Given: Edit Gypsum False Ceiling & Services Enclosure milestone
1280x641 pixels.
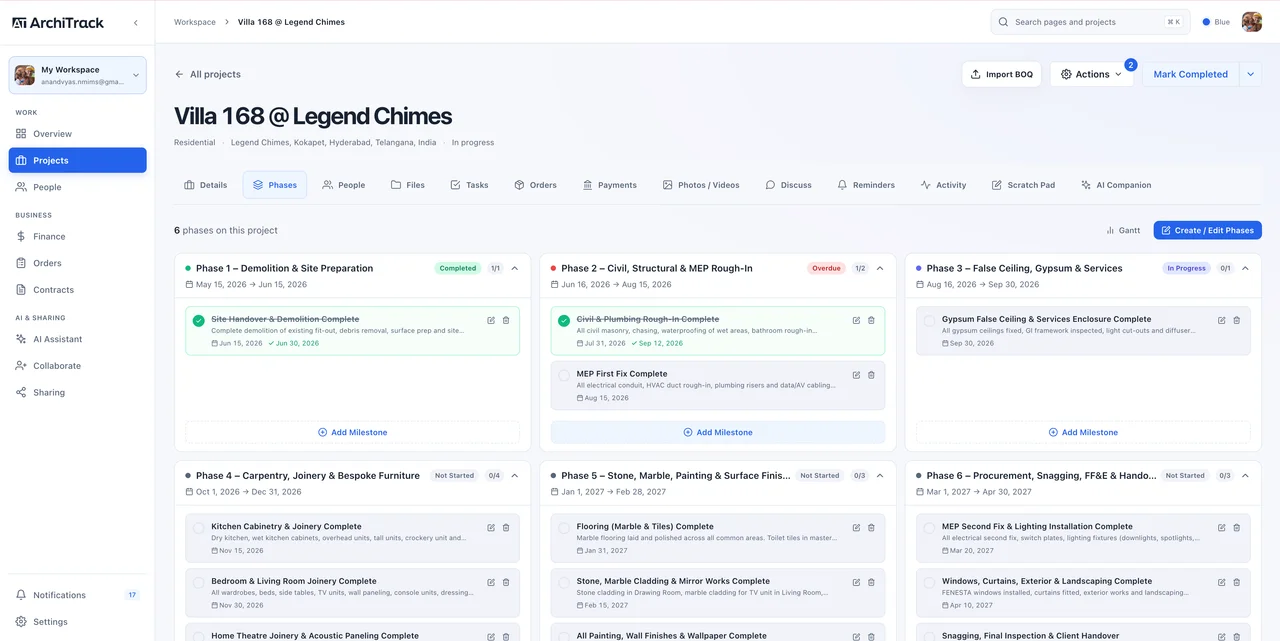Looking at the screenshot, I should 1222,320.
